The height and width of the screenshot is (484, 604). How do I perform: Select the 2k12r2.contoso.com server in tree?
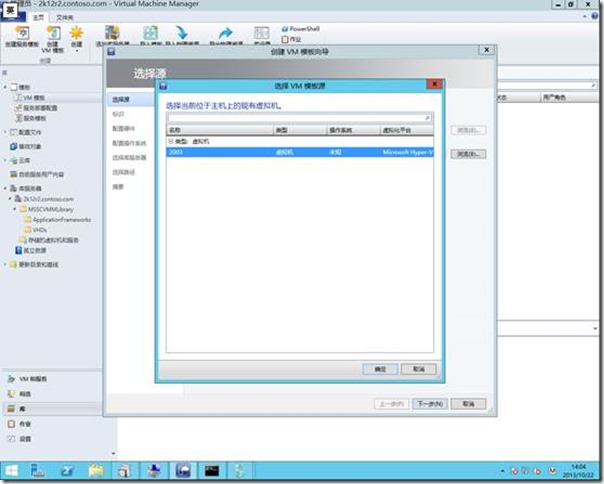[48, 199]
